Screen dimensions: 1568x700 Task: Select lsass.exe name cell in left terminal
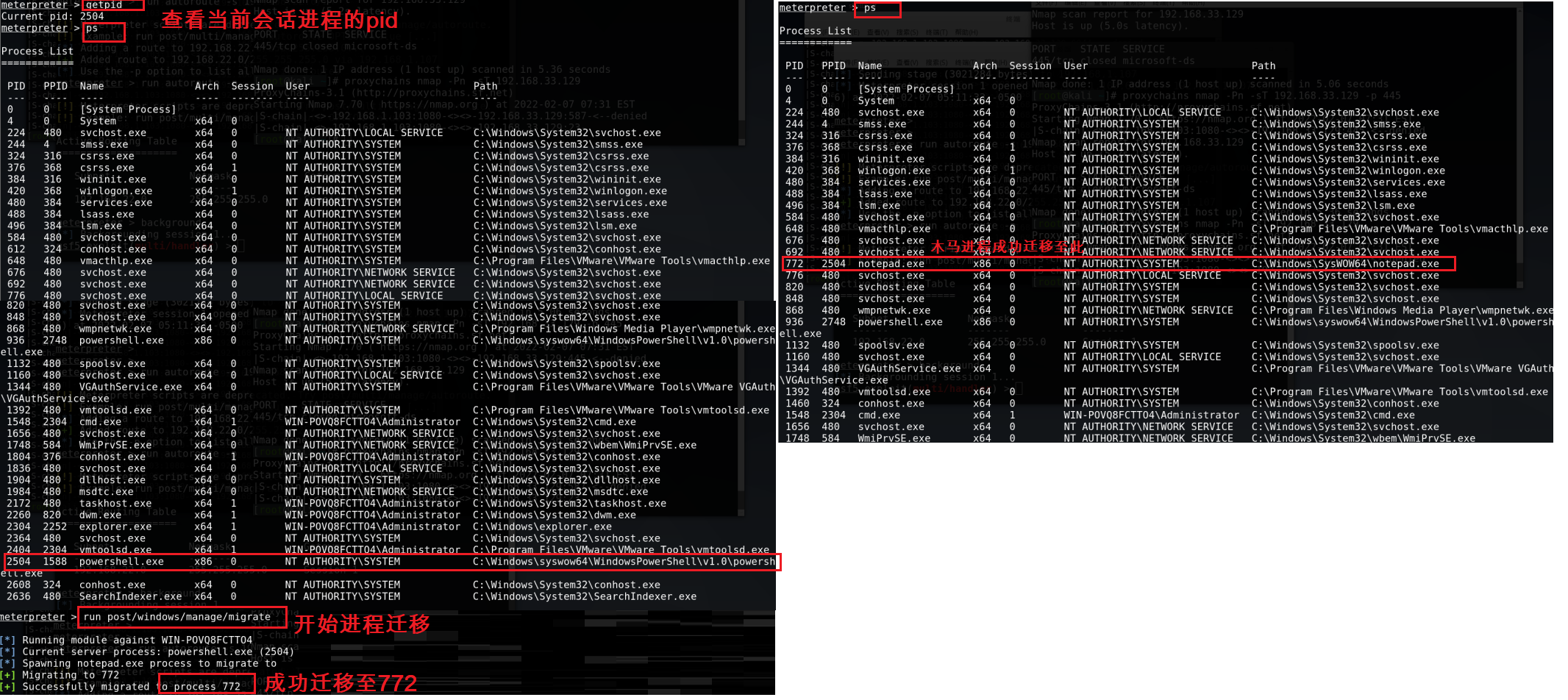[107, 215]
